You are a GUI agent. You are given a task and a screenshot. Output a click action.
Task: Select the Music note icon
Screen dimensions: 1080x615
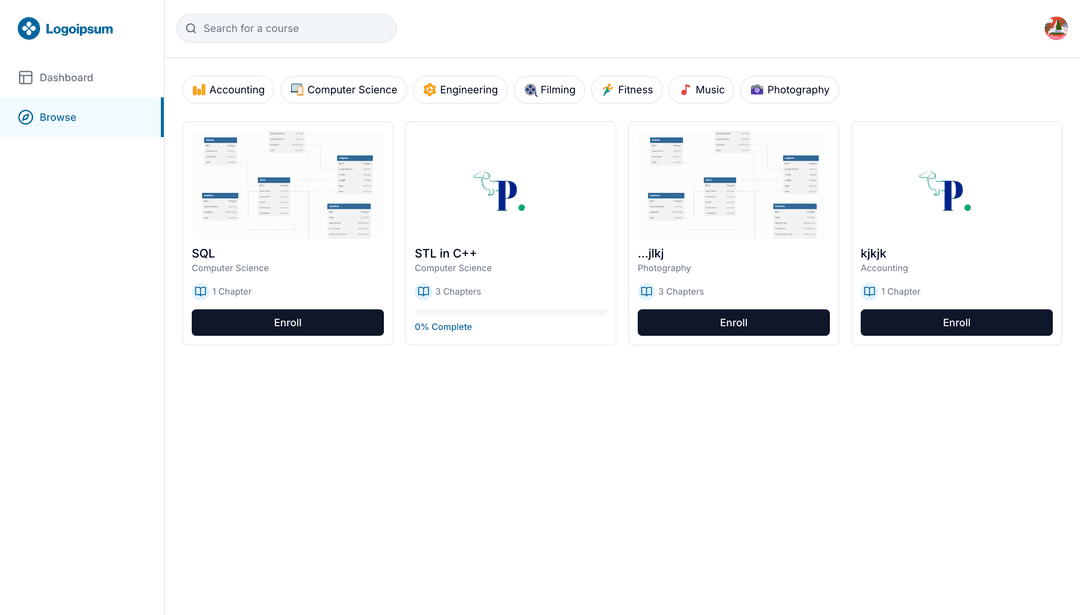point(684,89)
